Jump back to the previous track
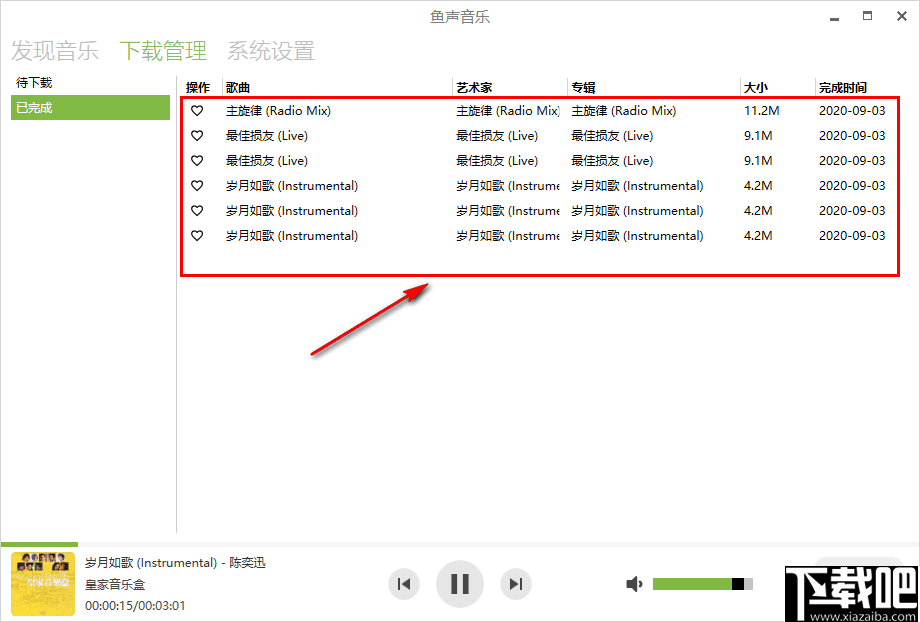The height and width of the screenshot is (622, 920). [x=404, y=583]
